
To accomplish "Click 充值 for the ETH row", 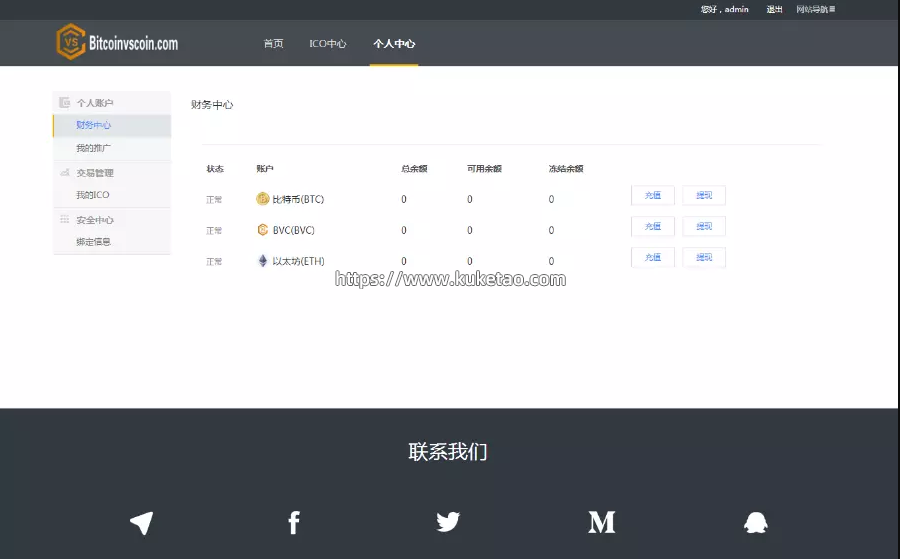I will coord(653,257).
